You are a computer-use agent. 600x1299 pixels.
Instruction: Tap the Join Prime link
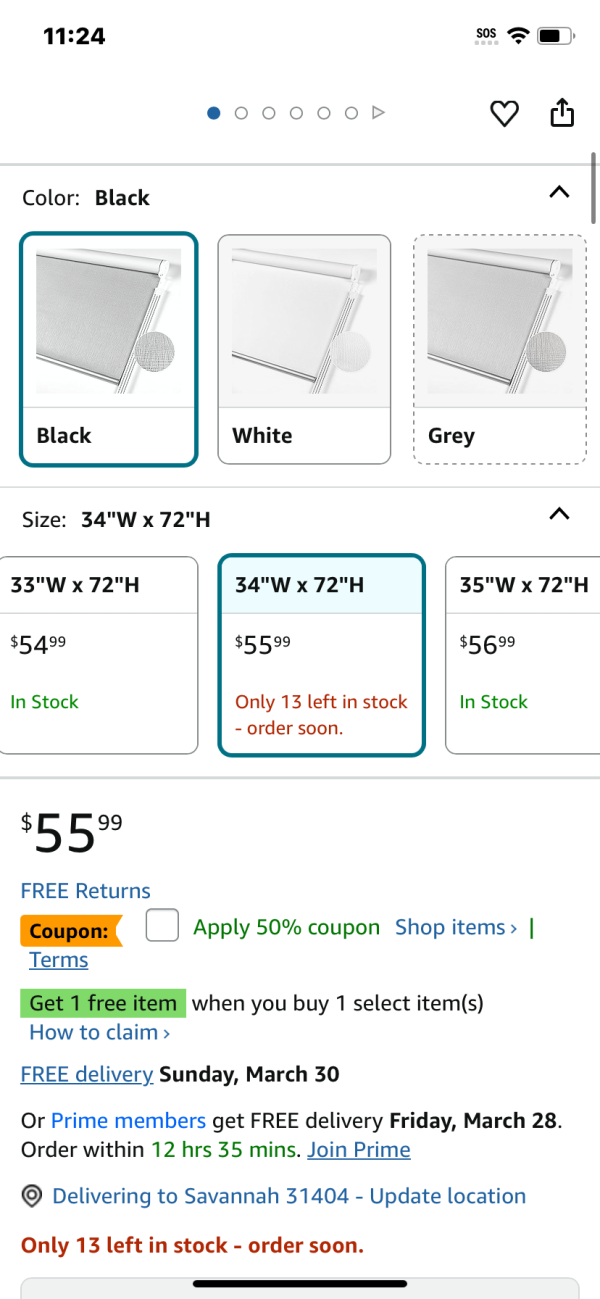click(359, 1150)
